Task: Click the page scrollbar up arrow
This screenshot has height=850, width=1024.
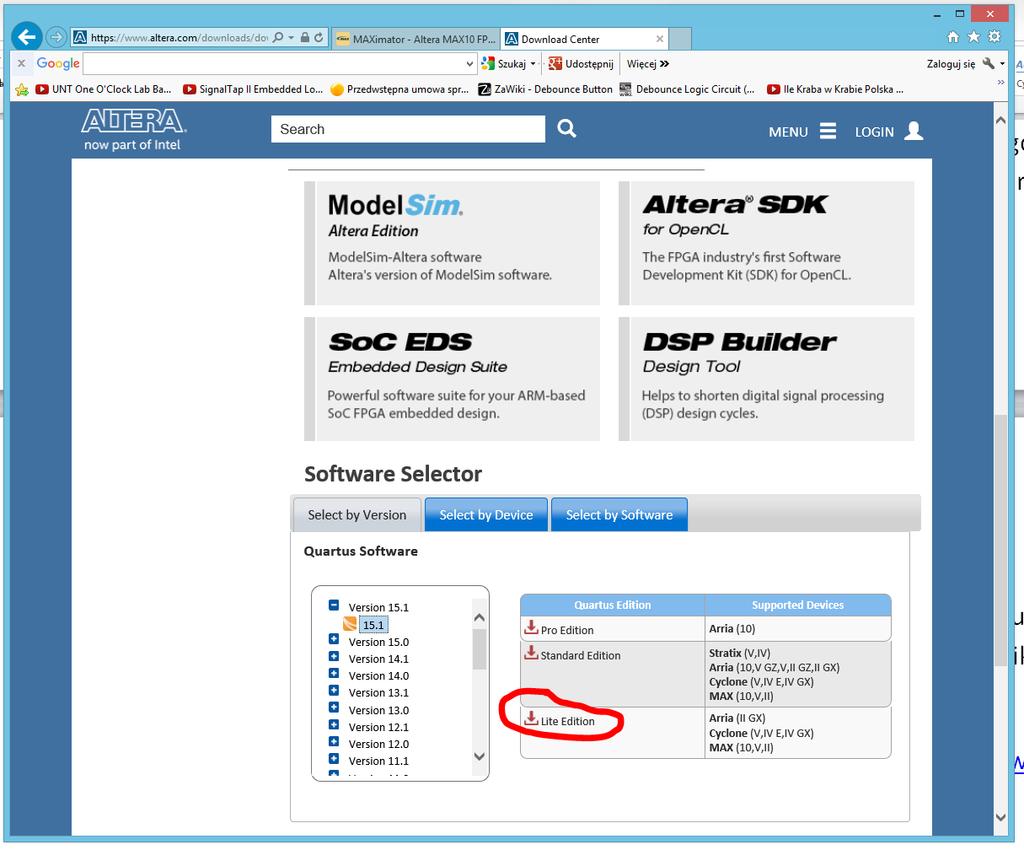Action: click(1000, 120)
